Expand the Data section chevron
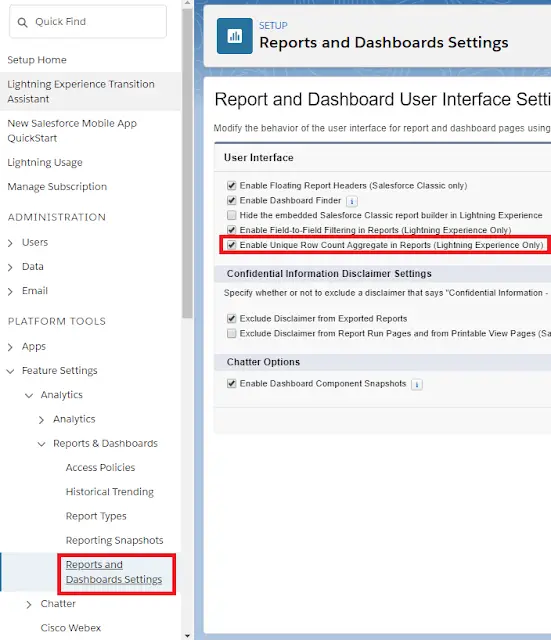Image resolution: width=551 pixels, height=640 pixels. (x=10, y=267)
